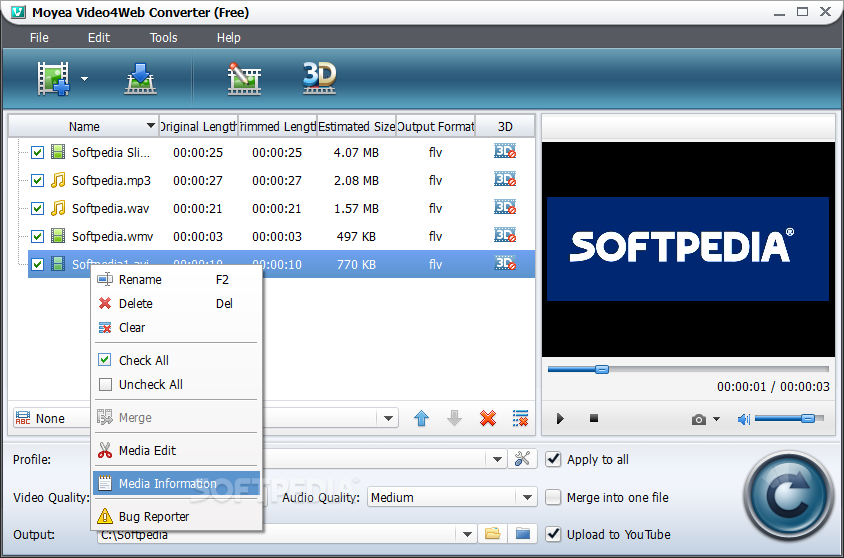
Task: Open the Tools menu
Action: 164,38
